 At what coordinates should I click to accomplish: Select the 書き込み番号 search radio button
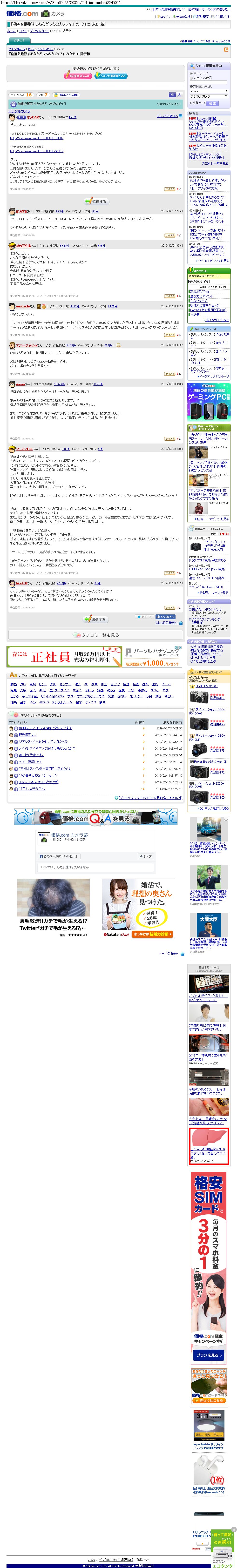[191, 77]
